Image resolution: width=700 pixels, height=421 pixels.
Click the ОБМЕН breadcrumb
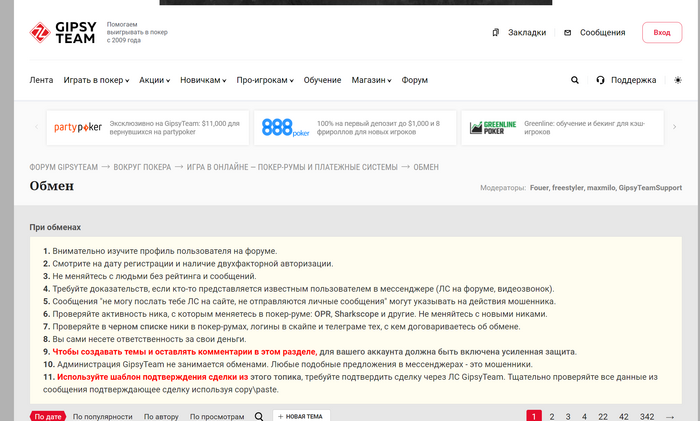click(x=426, y=167)
